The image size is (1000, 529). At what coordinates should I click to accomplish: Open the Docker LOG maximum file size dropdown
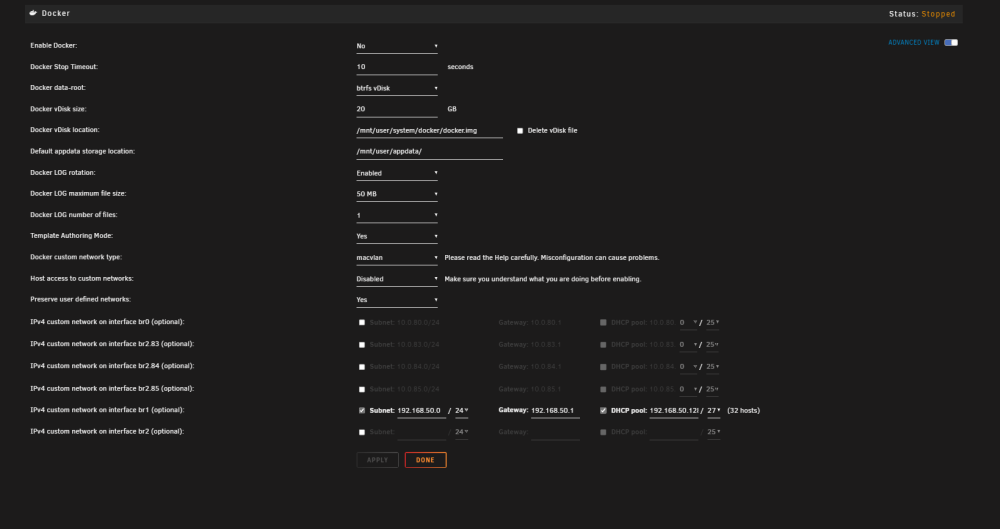tap(397, 194)
